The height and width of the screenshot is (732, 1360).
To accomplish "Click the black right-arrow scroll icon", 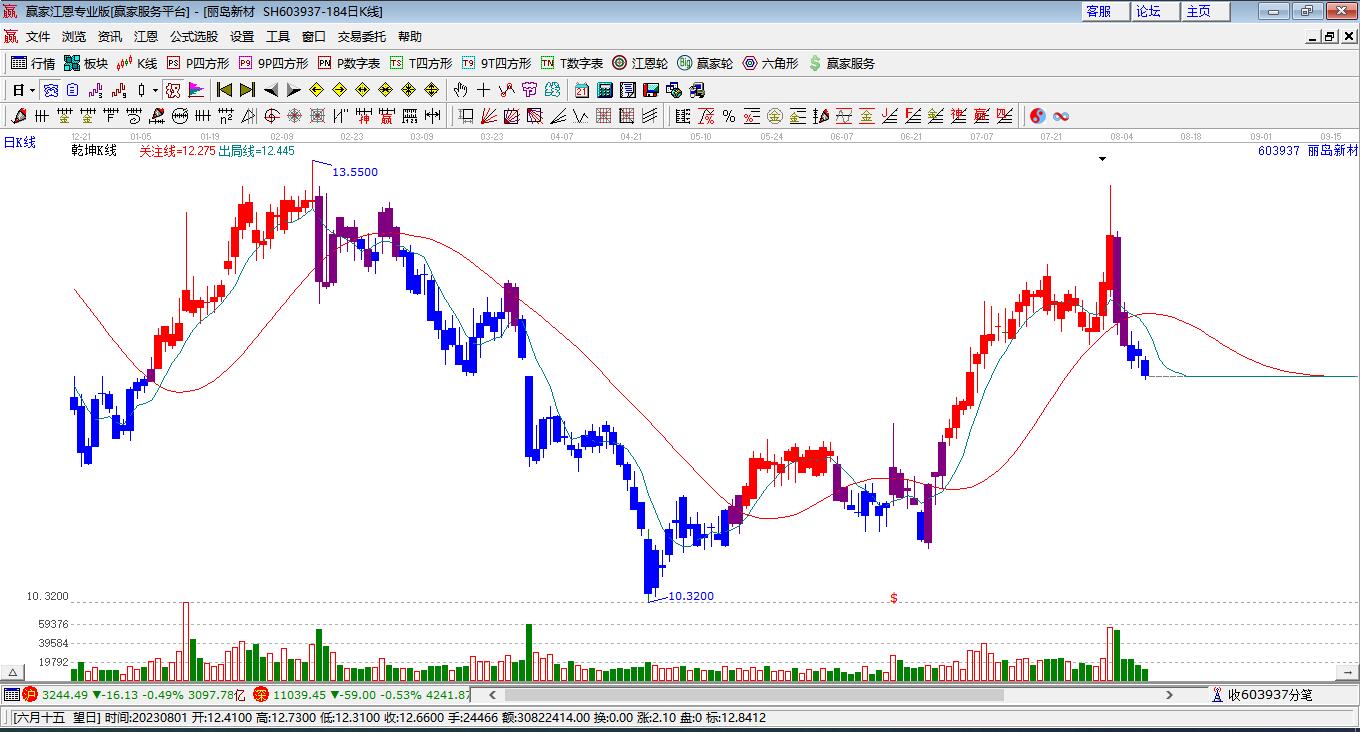I will point(293,90).
